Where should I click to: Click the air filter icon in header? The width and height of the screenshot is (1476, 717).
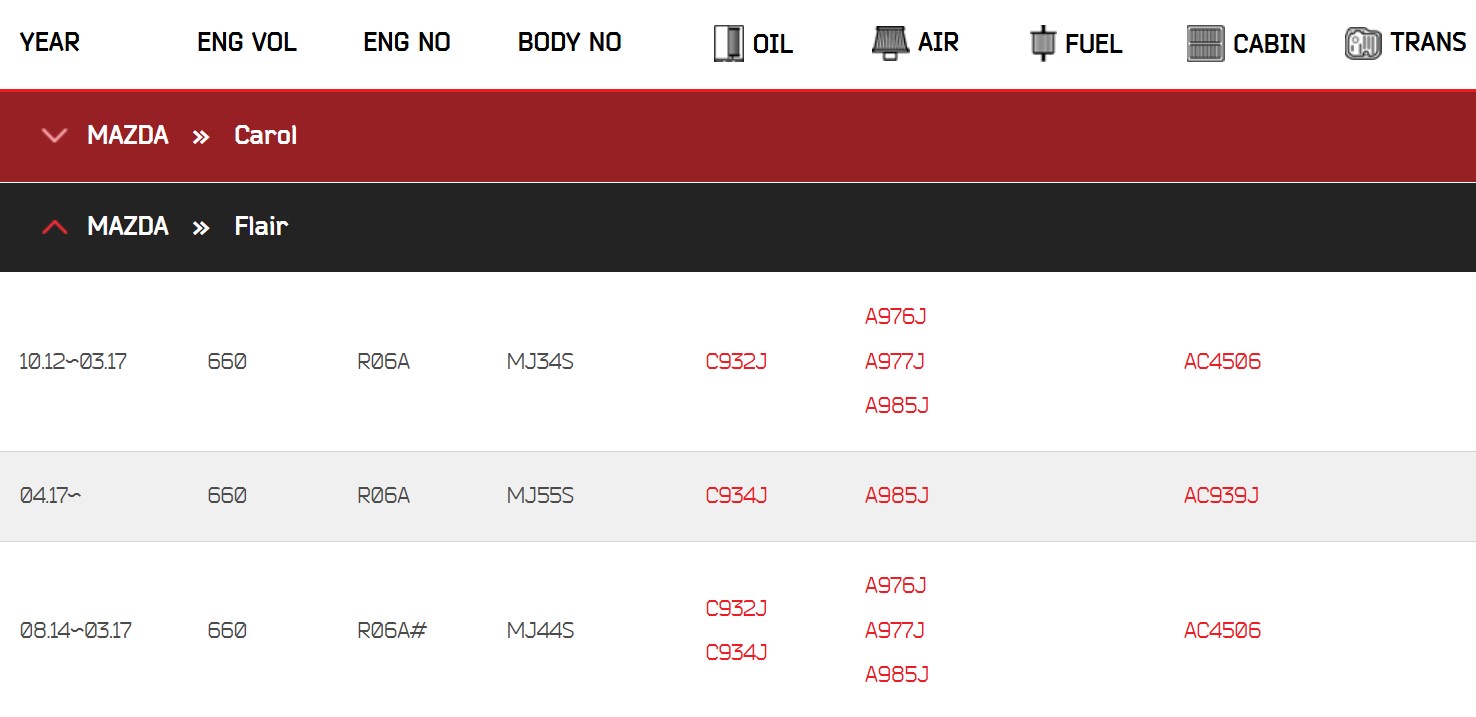(x=889, y=43)
